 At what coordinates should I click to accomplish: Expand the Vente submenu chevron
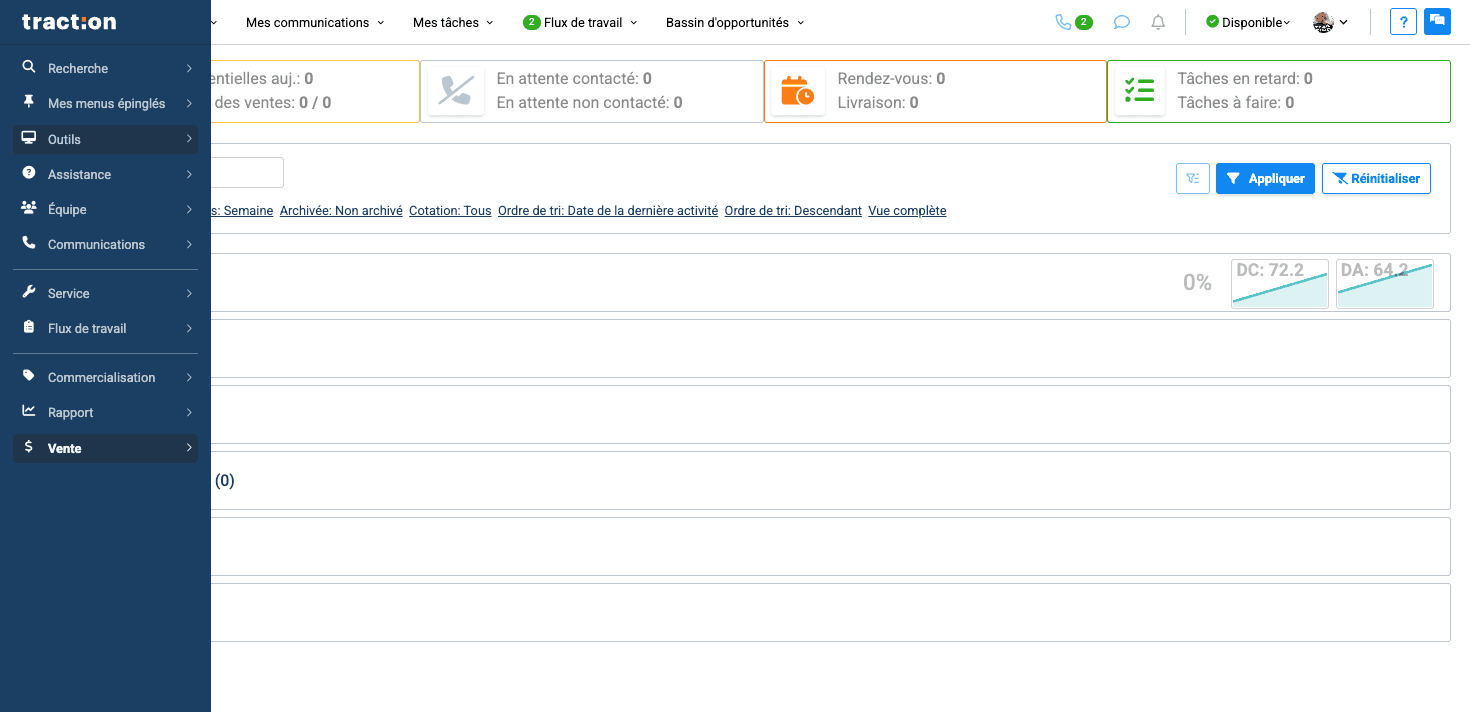tap(189, 448)
